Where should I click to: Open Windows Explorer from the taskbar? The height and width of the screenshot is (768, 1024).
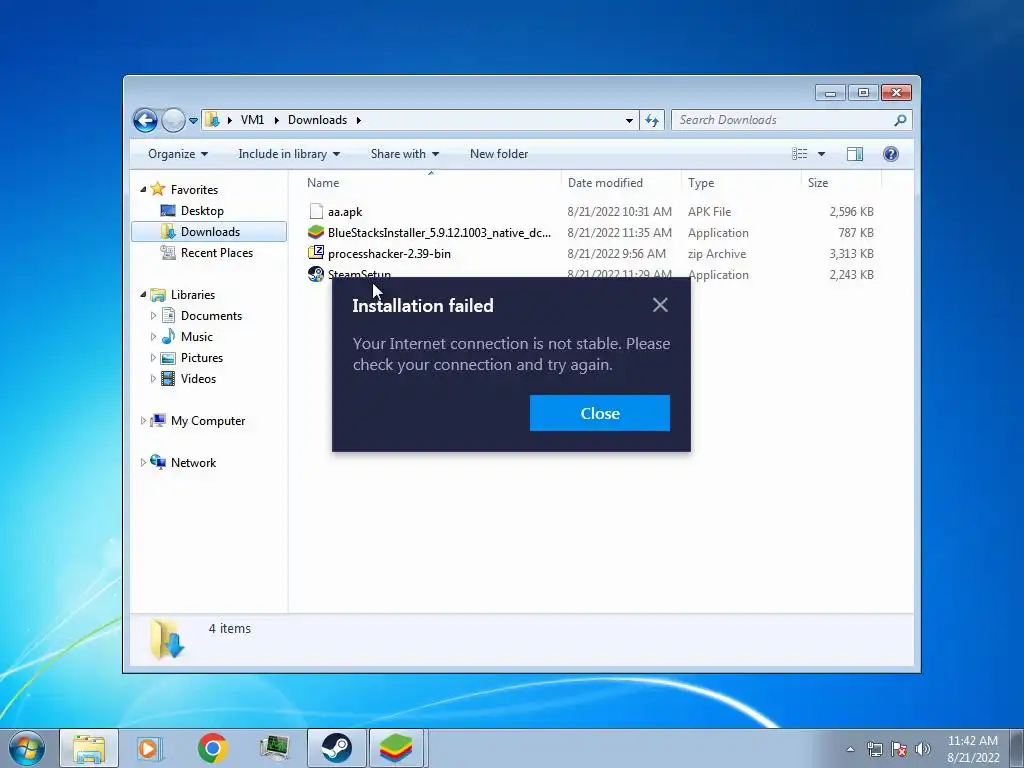pyautogui.click(x=89, y=748)
